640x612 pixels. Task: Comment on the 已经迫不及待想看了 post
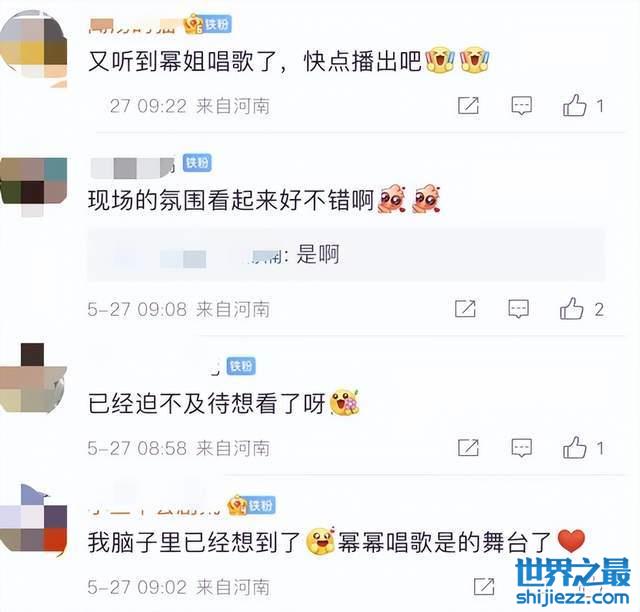[522, 448]
